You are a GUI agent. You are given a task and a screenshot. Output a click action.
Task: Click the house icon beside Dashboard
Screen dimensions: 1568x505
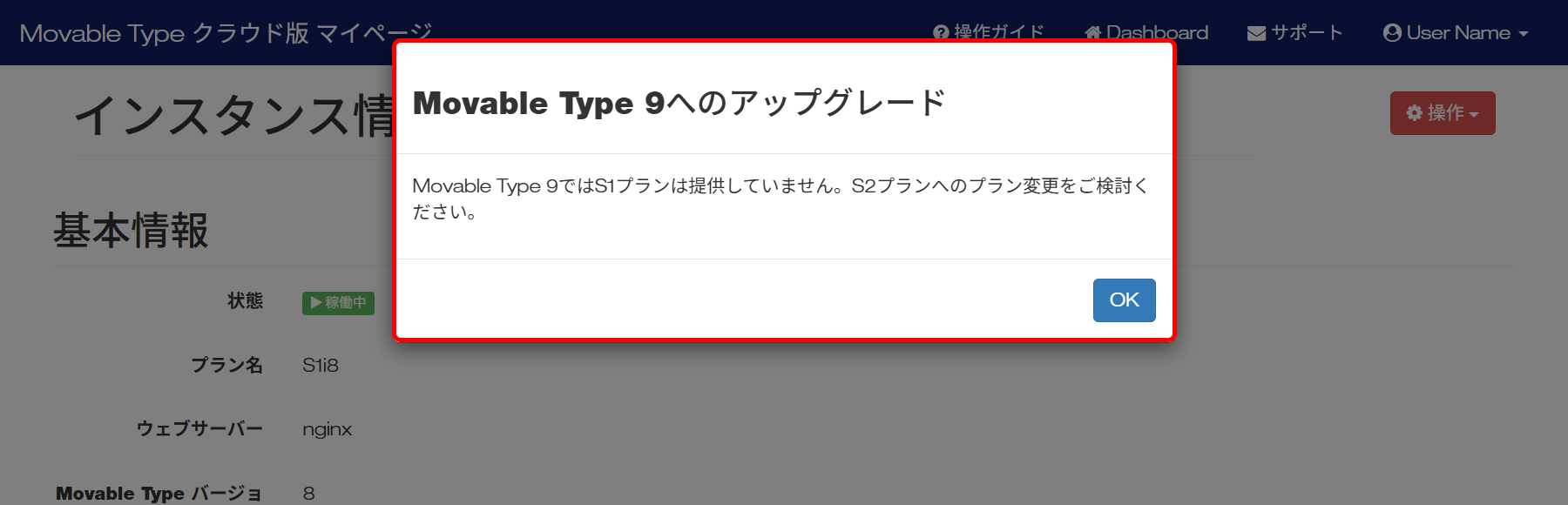coord(1092,33)
